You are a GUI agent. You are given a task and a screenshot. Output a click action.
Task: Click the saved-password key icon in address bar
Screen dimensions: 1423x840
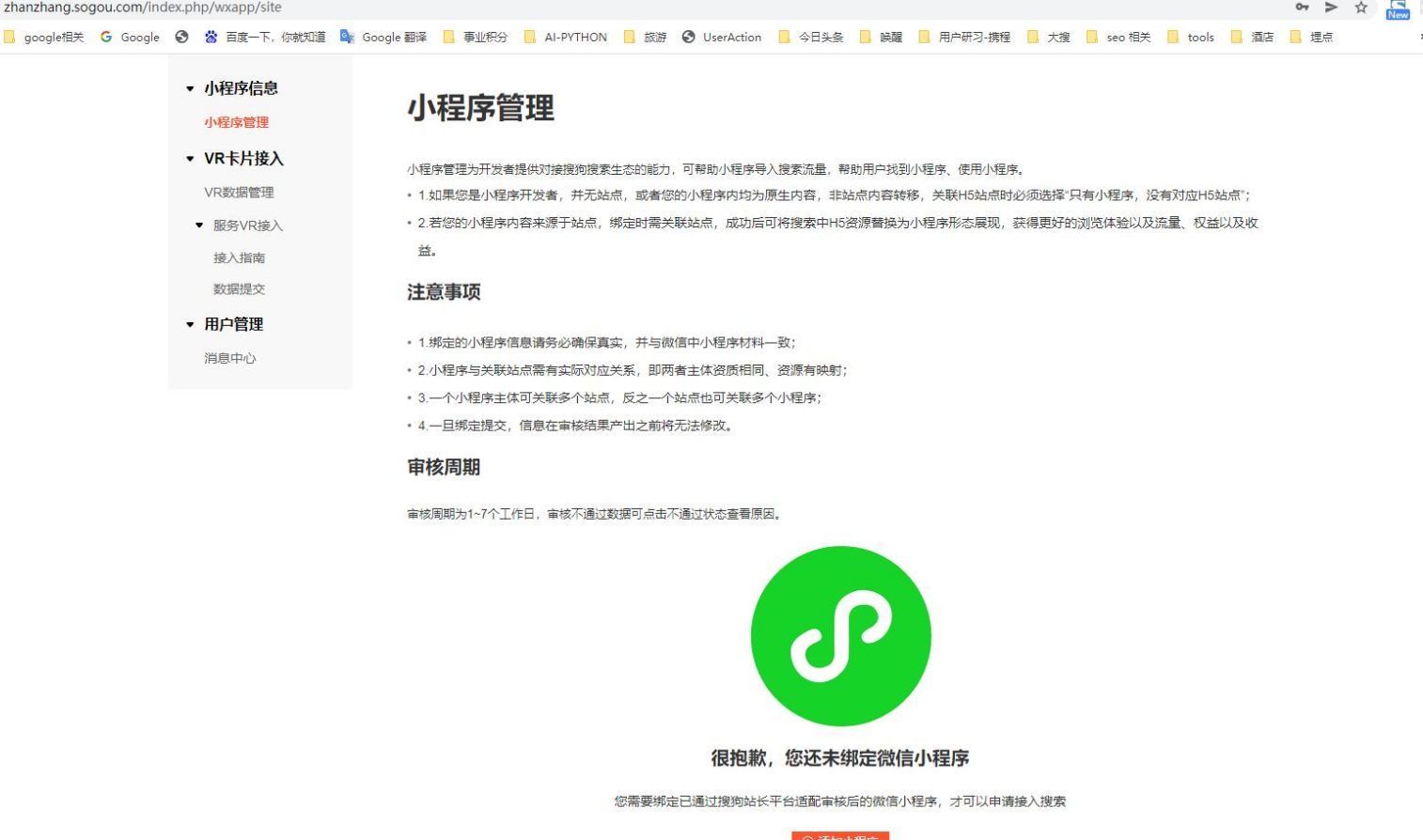click(x=1302, y=8)
